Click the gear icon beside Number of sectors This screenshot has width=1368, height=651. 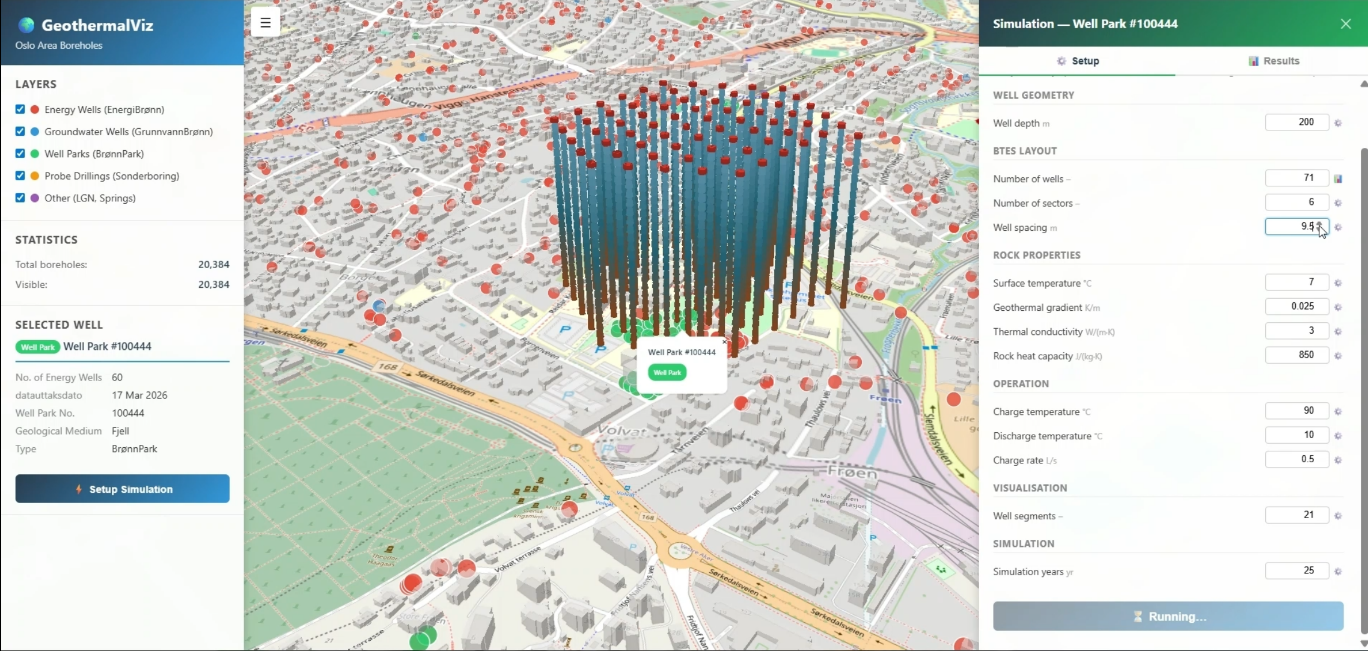(1338, 203)
